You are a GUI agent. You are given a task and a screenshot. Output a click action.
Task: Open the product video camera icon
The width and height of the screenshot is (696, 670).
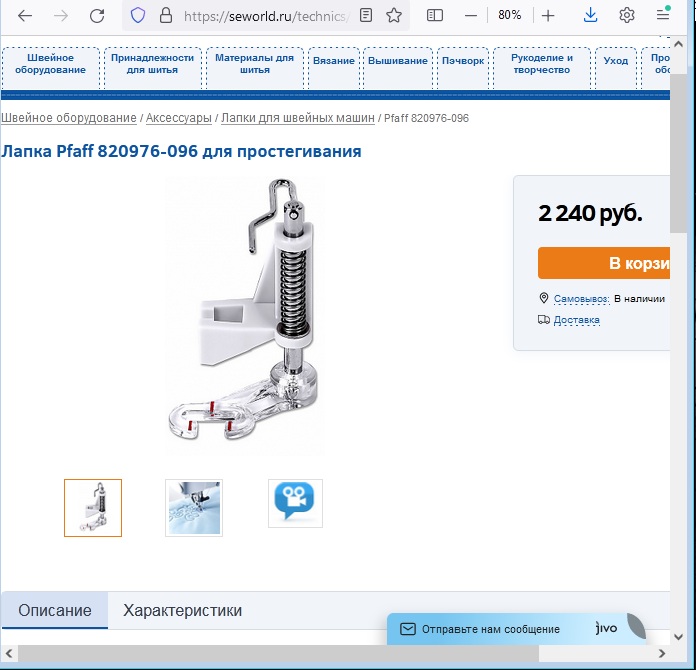pyautogui.click(x=295, y=503)
